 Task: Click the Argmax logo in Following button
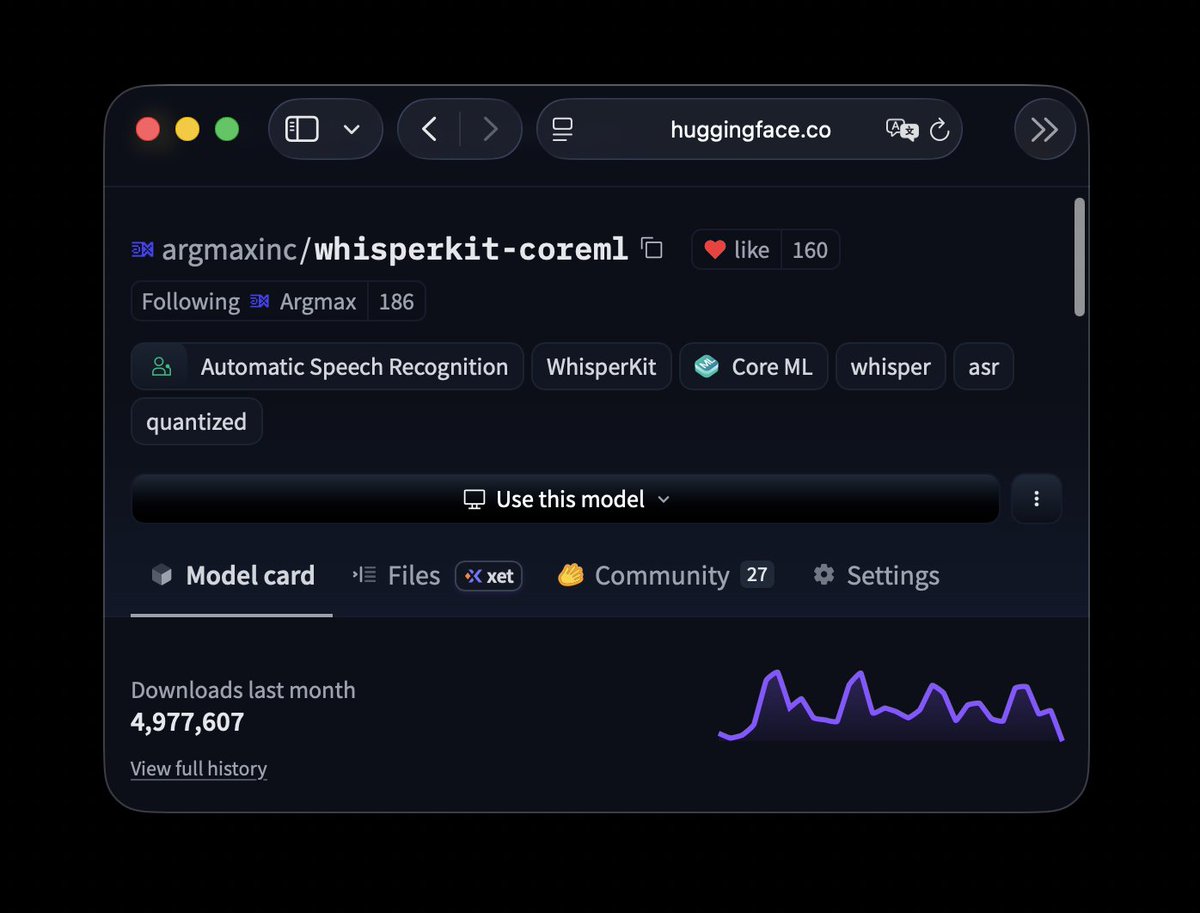pos(260,301)
